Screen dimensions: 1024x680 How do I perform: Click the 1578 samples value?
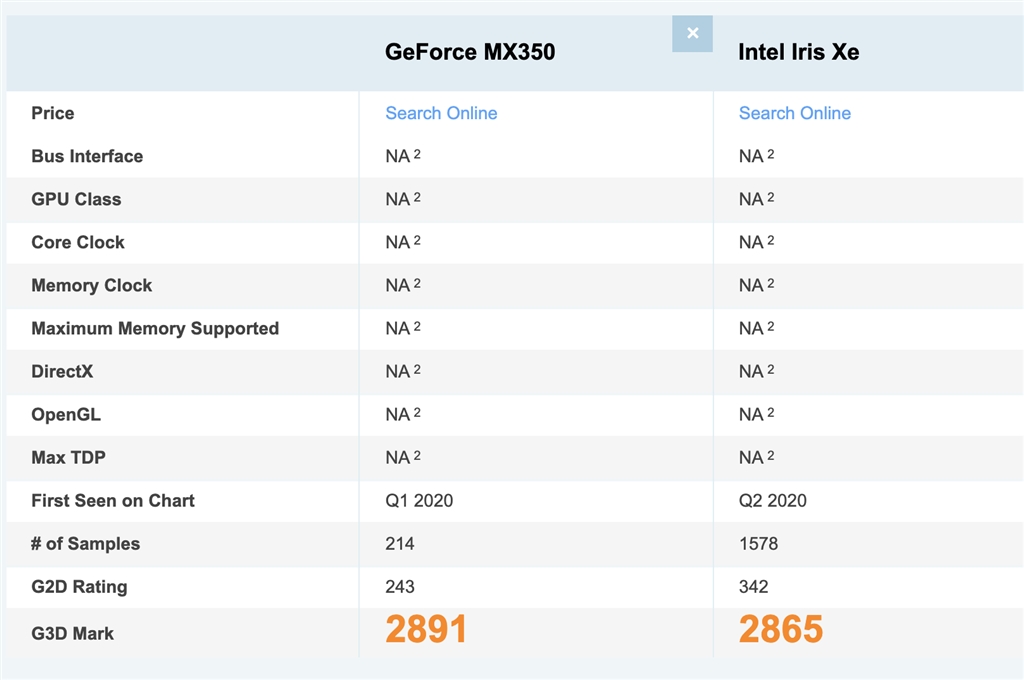758,543
